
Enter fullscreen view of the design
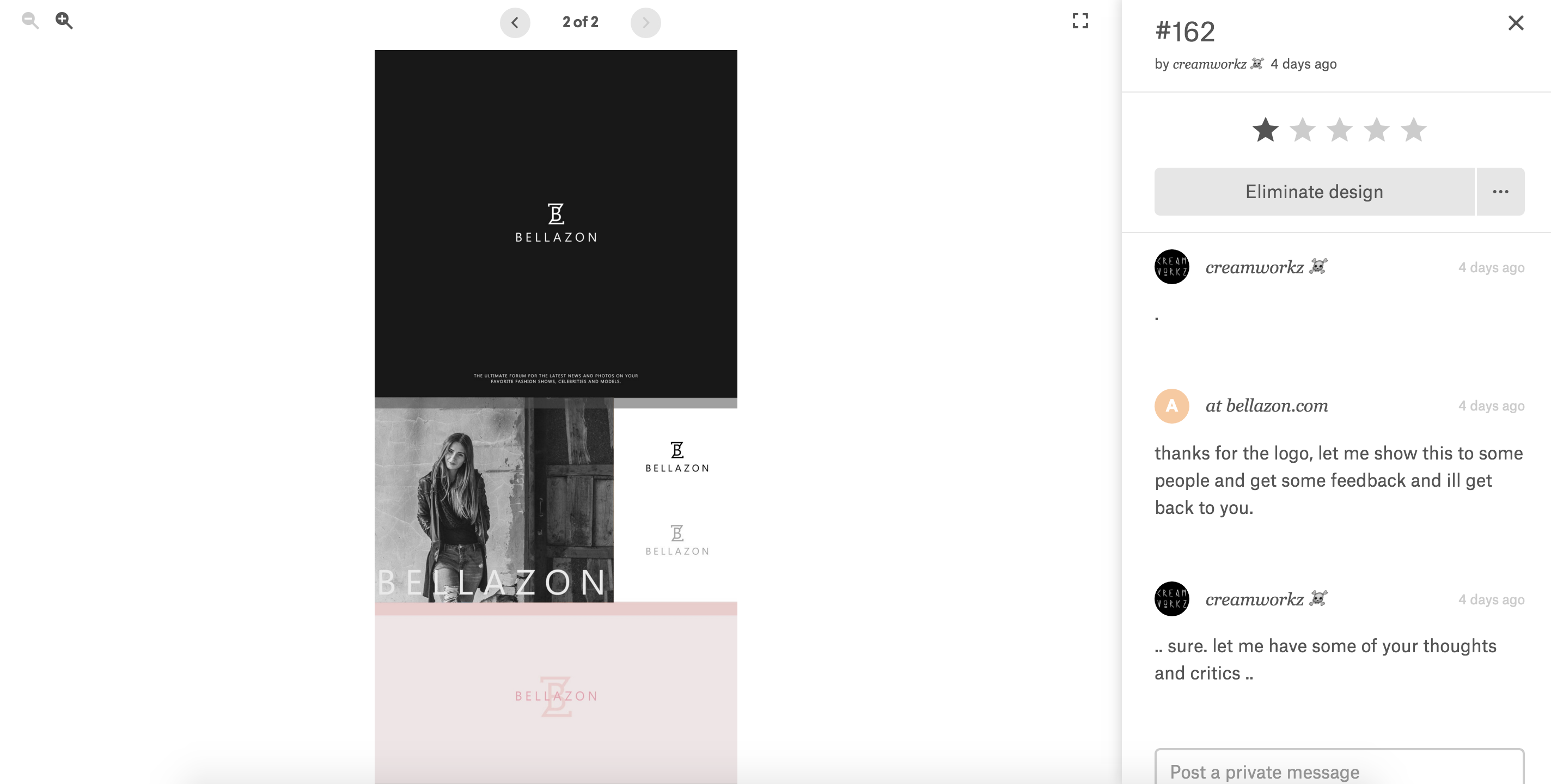tap(1080, 21)
